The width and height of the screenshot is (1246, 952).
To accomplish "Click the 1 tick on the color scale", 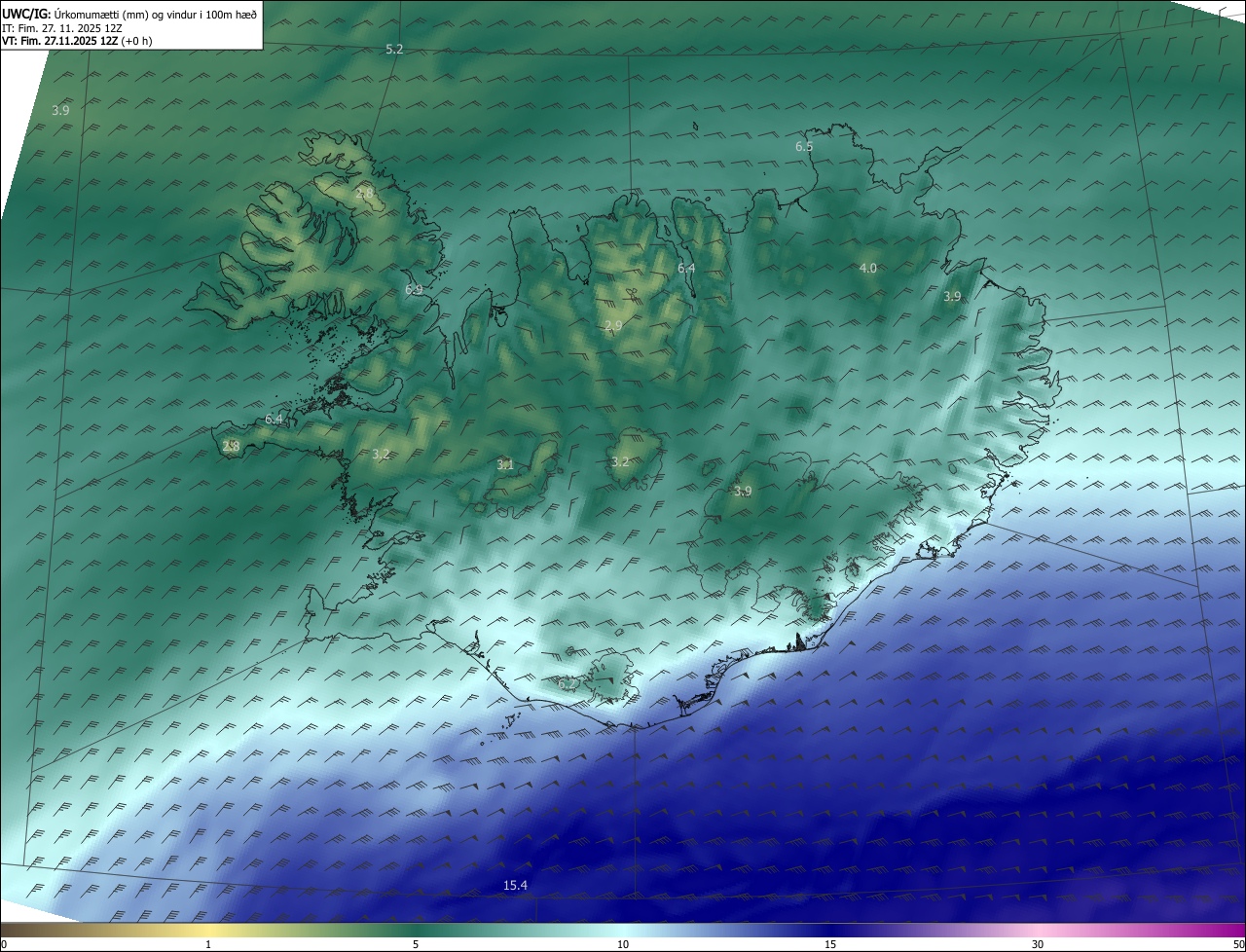I will click(208, 944).
